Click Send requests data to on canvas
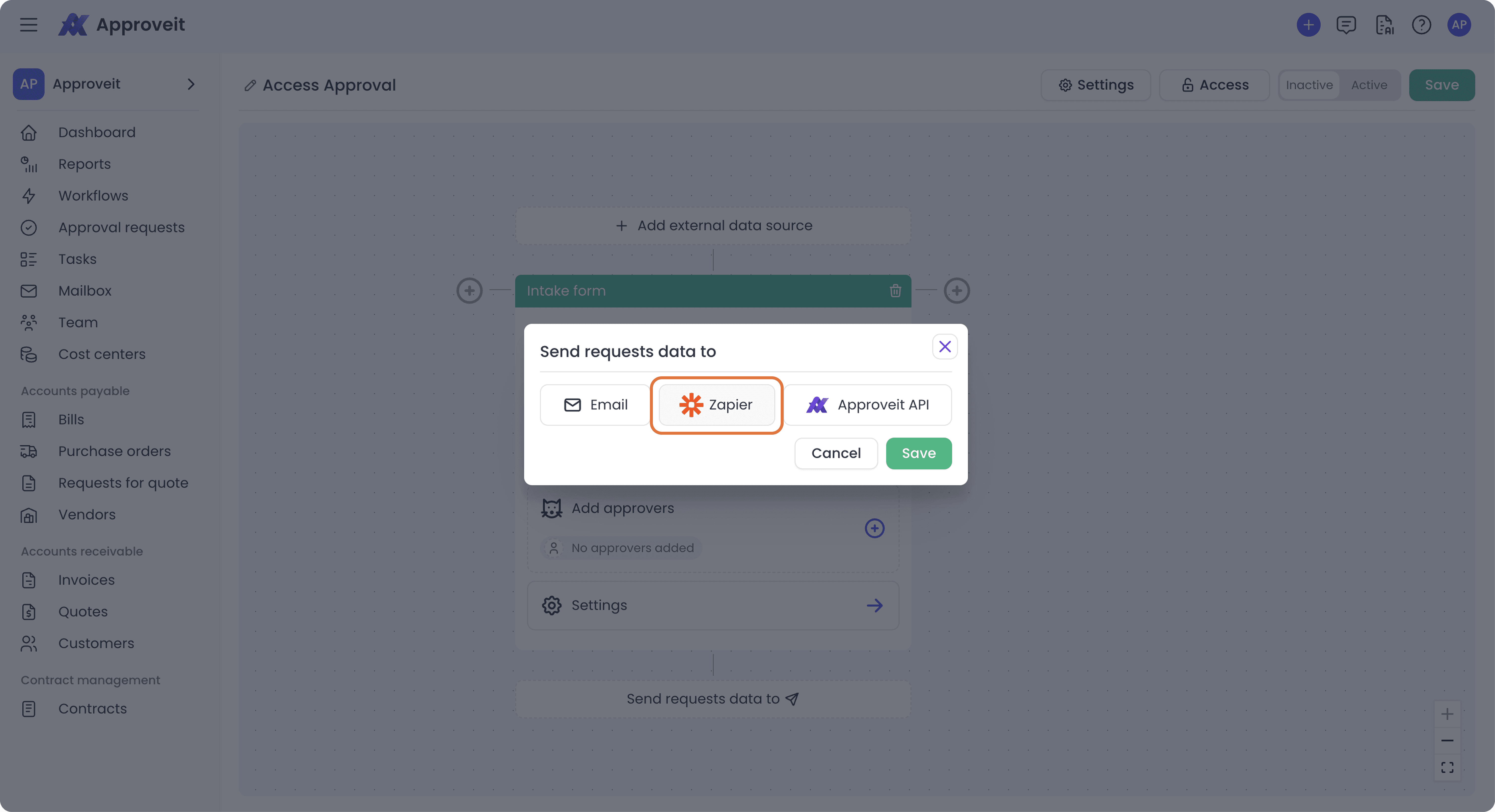Screen dimensions: 1495x812 713,699
